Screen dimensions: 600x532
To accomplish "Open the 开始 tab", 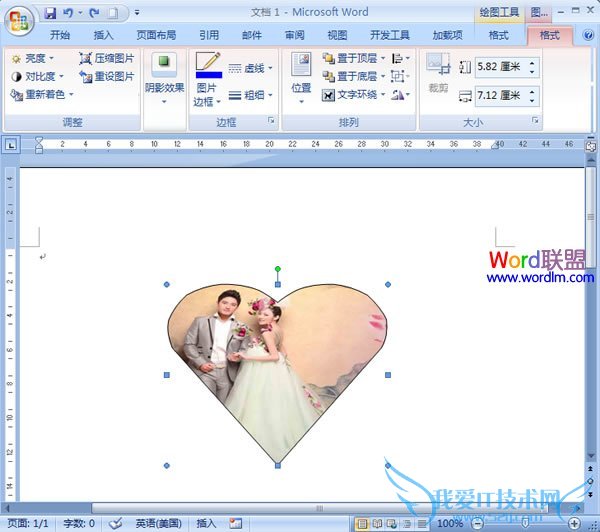I will [x=60, y=35].
